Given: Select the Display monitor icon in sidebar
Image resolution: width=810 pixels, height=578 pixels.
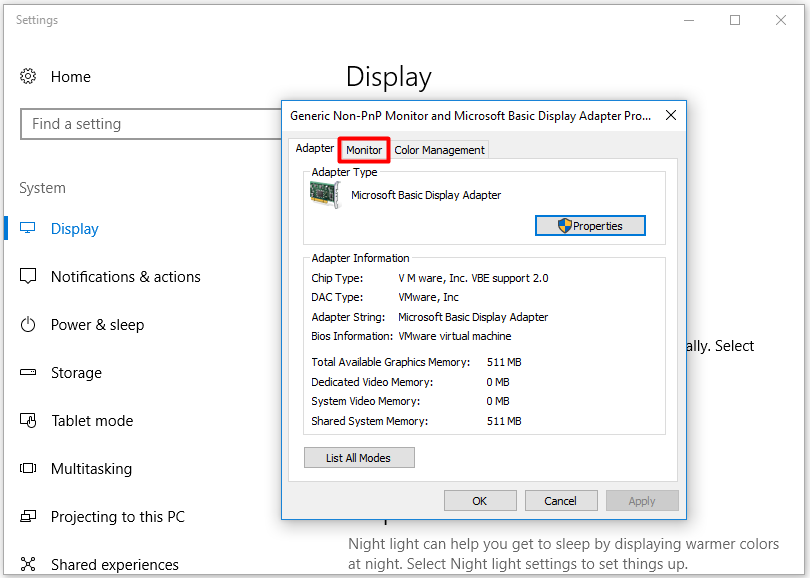Looking at the screenshot, I should coord(28,228).
